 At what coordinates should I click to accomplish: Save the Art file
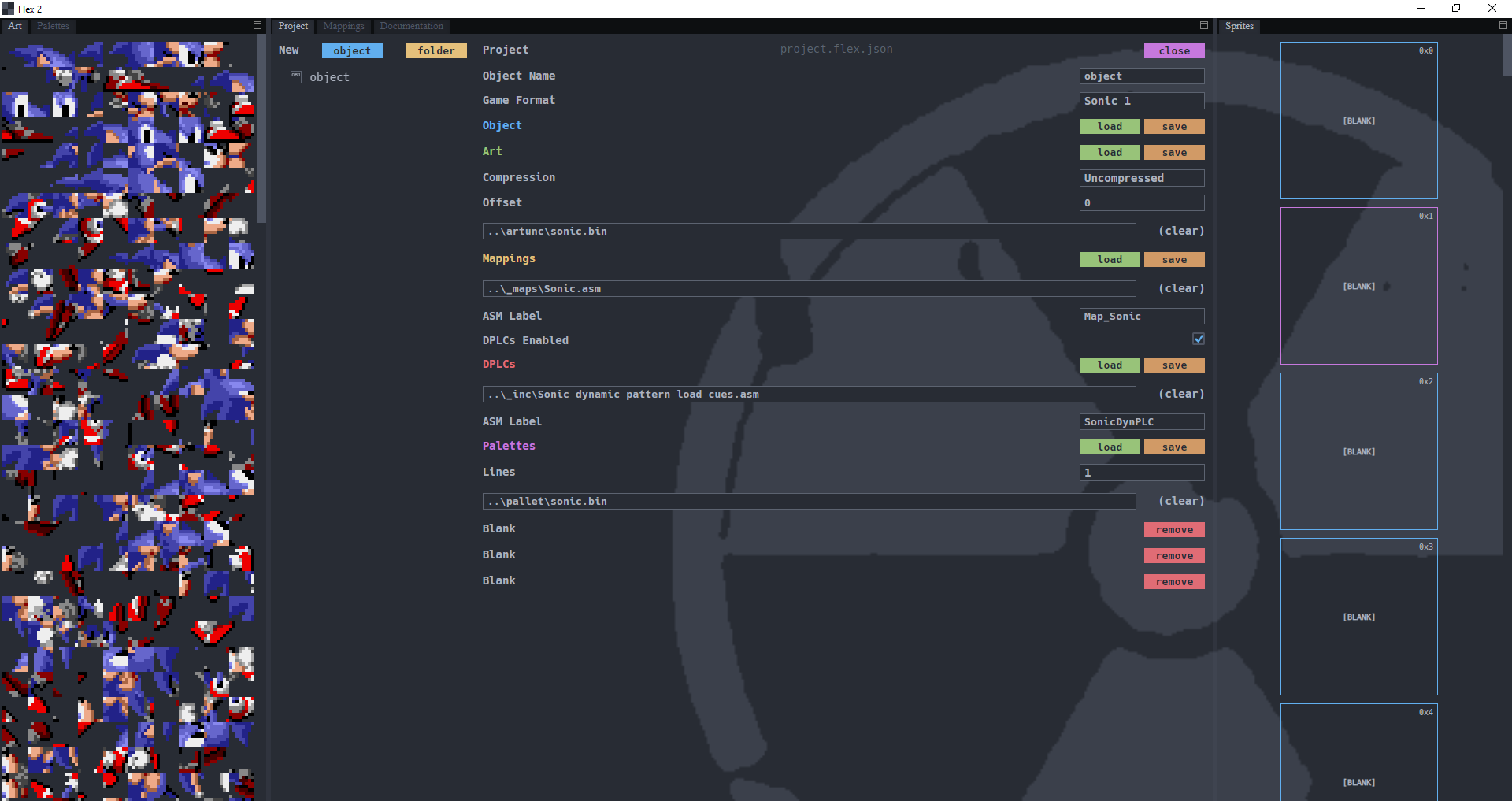coord(1174,153)
